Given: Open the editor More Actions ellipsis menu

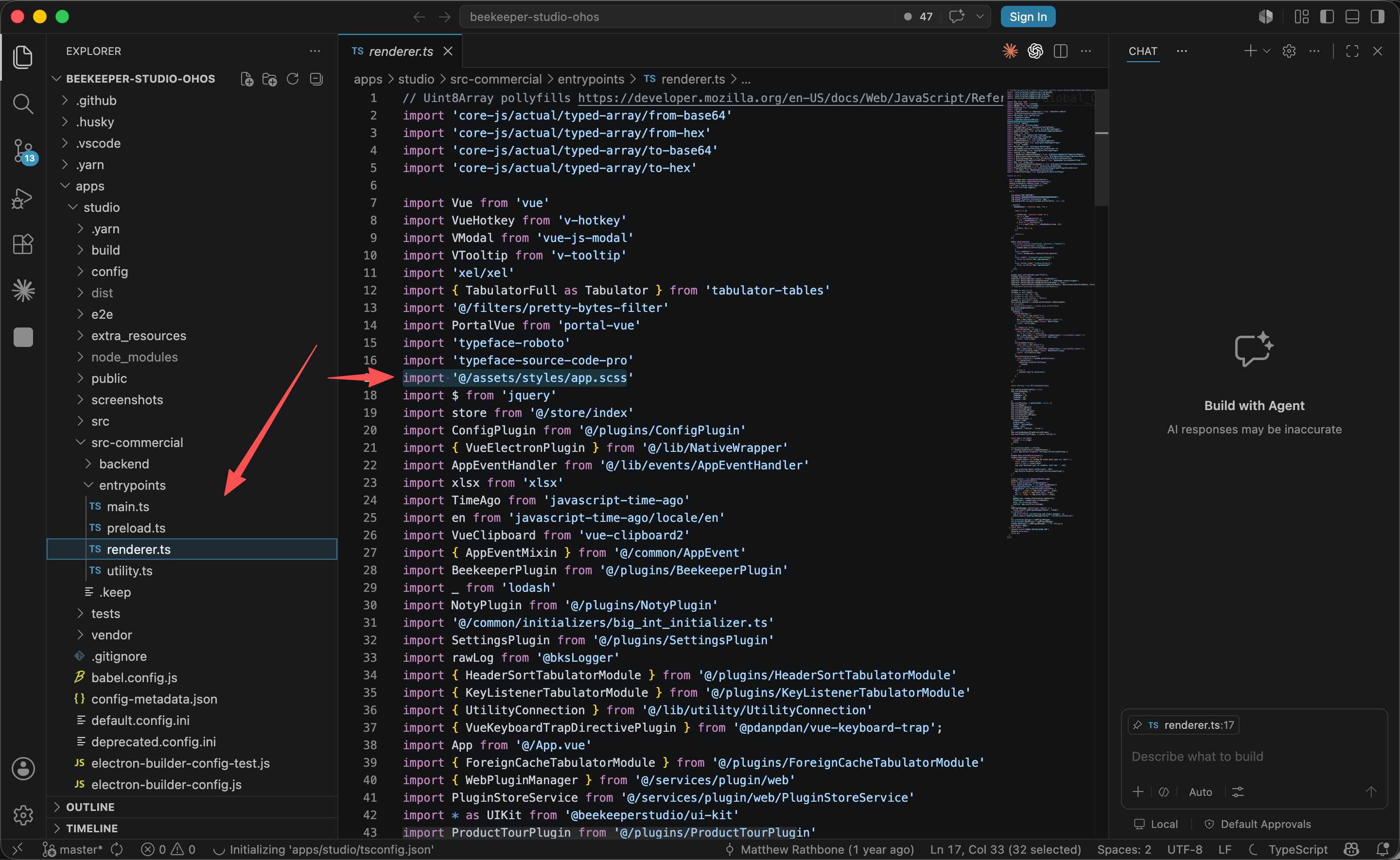Looking at the screenshot, I should point(1086,51).
